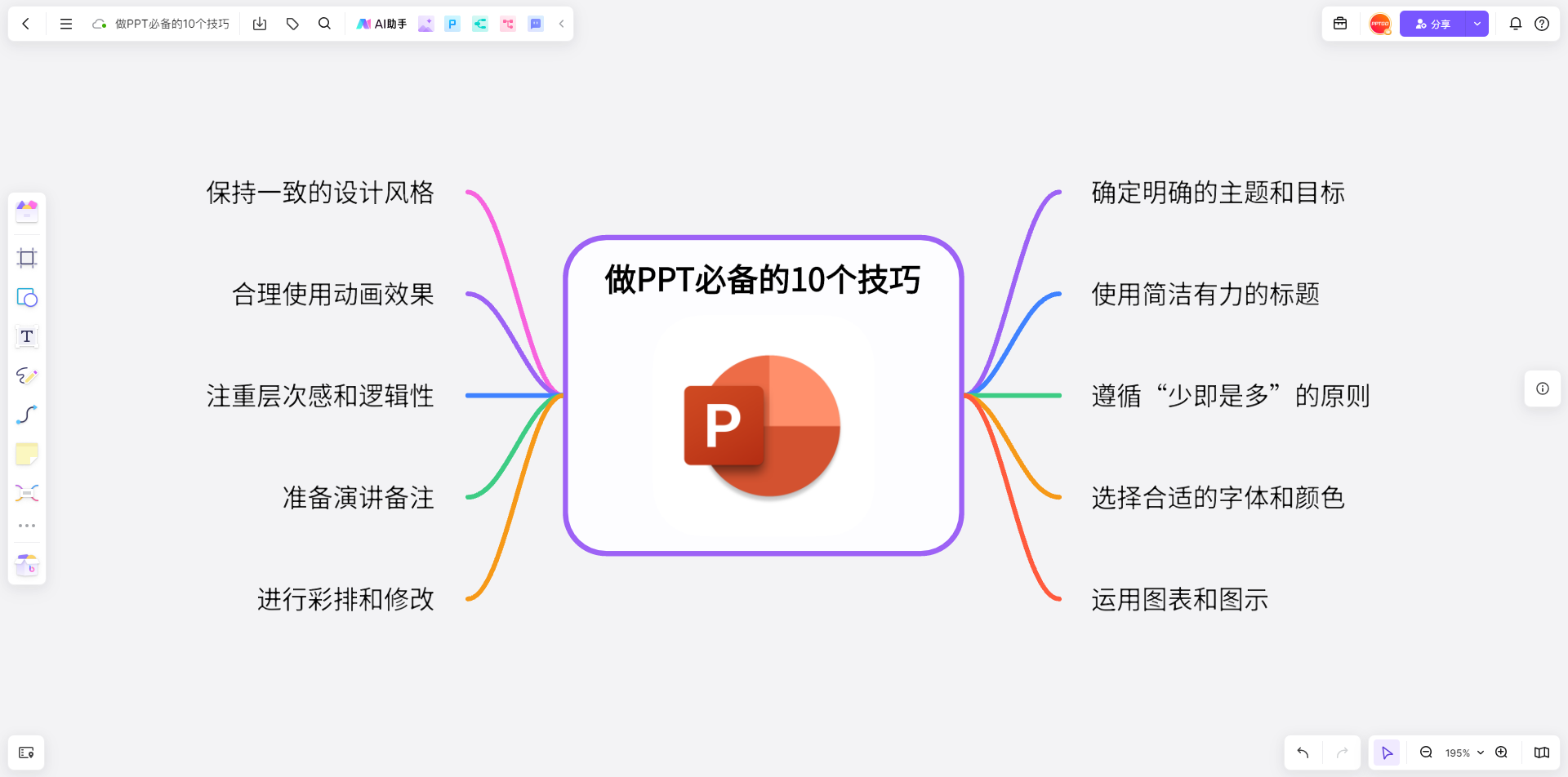This screenshot has height=777, width=1568.
Task: Select node 进行彩排和修改
Action: pos(346,599)
